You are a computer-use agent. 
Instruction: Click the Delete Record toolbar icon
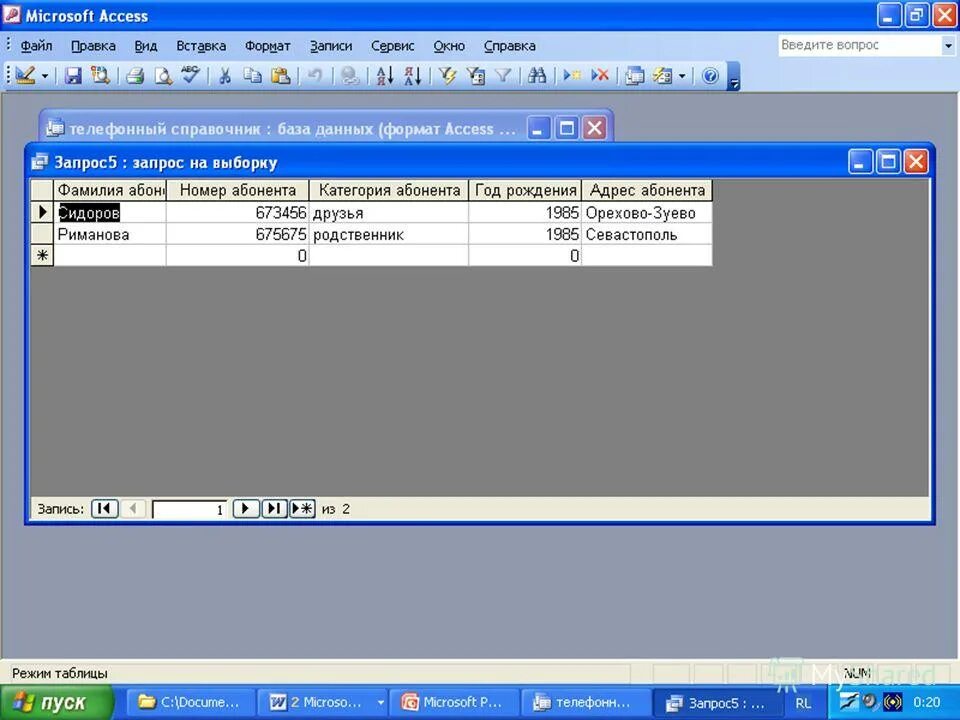coord(600,75)
